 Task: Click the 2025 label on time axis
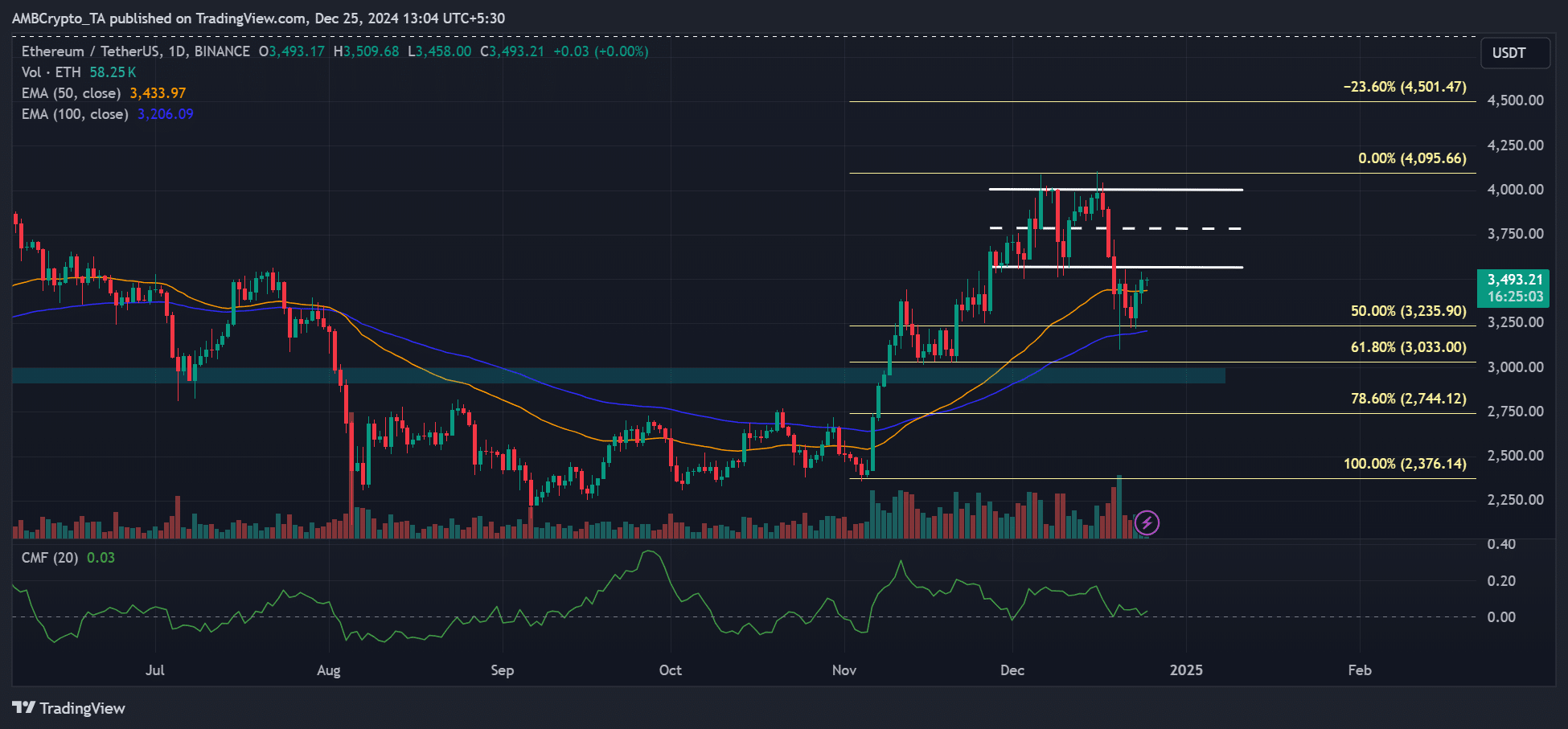(1186, 670)
